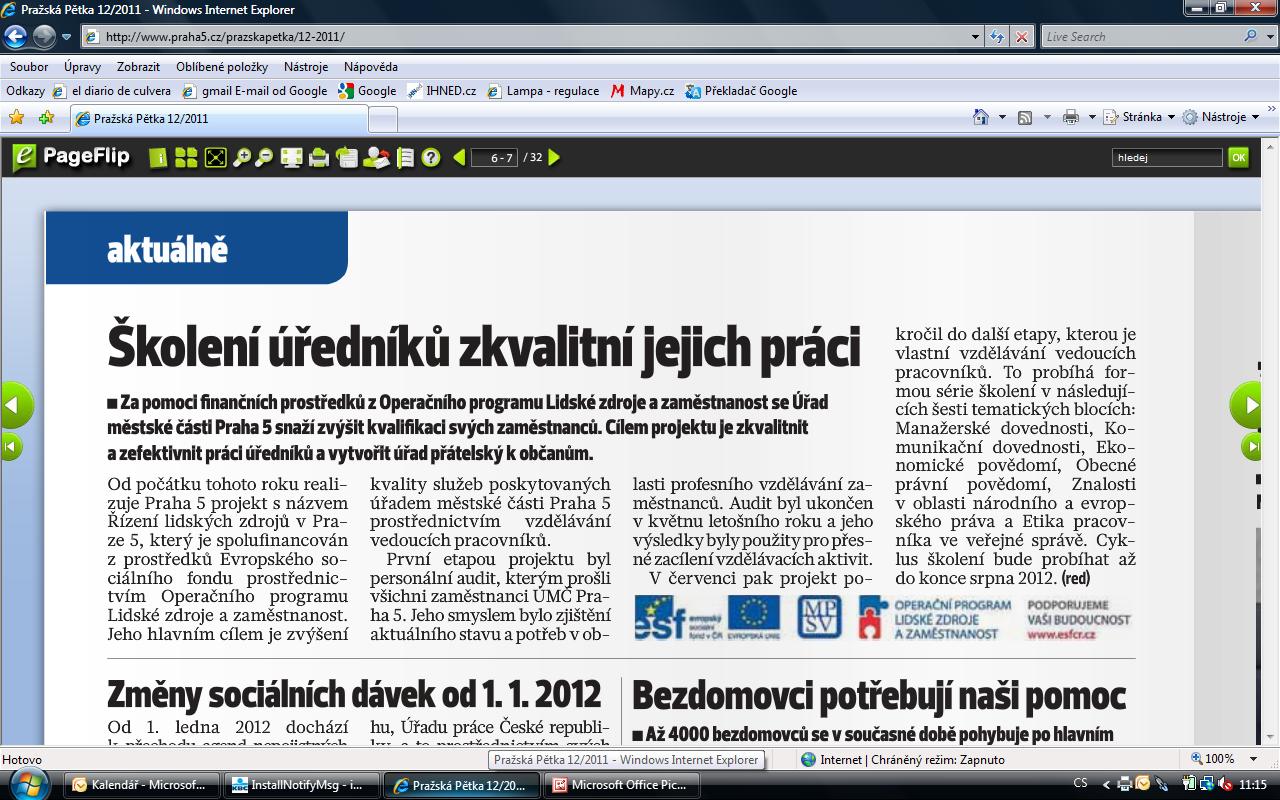
Task: Click the address bar URL field
Action: pyautogui.click(x=526, y=37)
